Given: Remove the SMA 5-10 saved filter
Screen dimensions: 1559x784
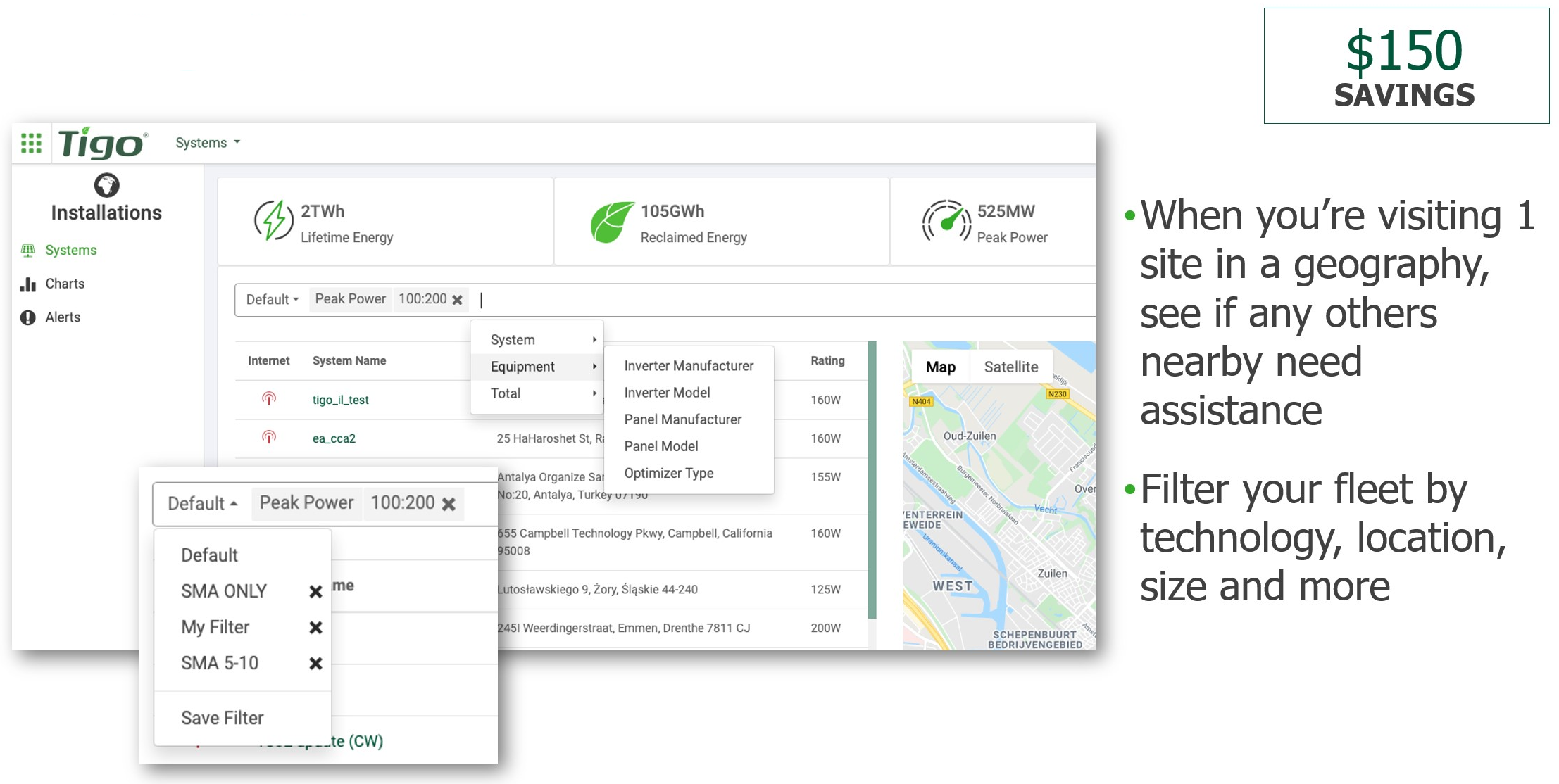Looking at the screenshot, I should [315, 664].
